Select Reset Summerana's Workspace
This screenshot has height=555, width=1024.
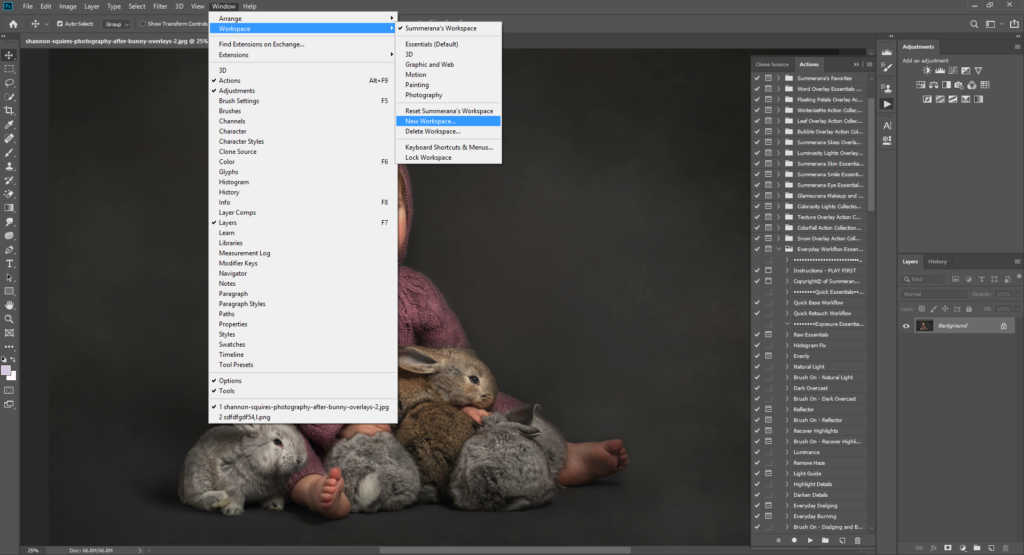click(448, 111)
